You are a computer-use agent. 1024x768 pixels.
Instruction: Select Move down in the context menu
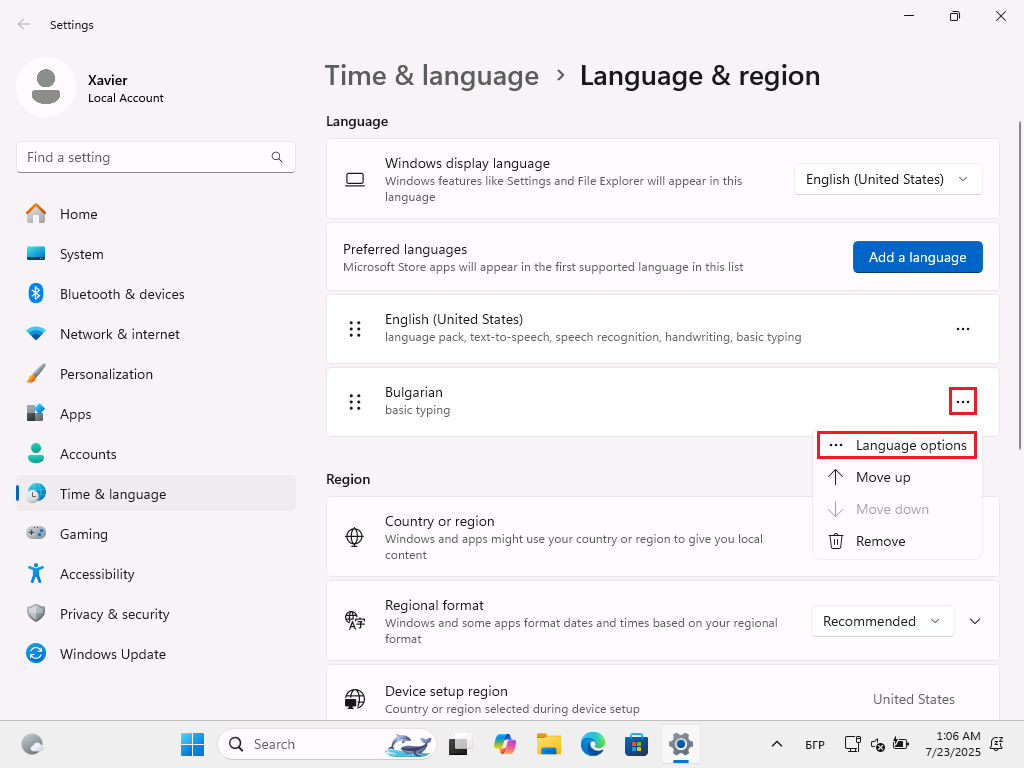click(x=897, y=509)
